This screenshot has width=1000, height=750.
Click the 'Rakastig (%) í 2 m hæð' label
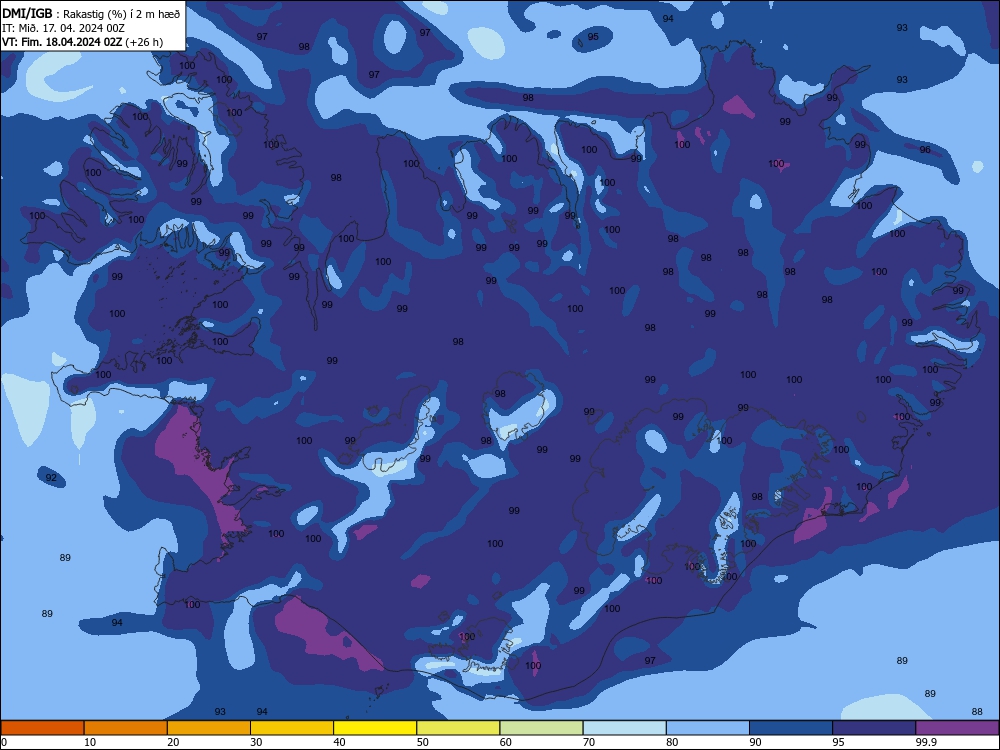pos(121,13)
